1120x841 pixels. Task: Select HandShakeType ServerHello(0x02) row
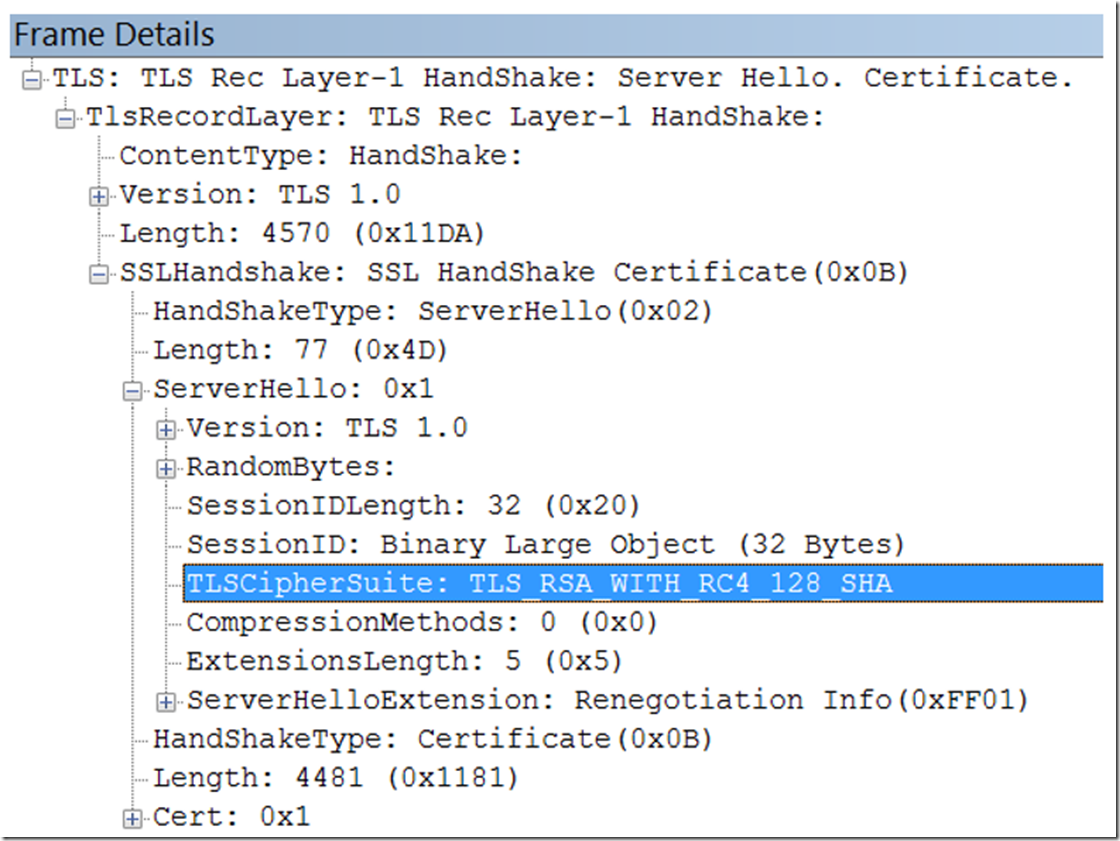433,312
